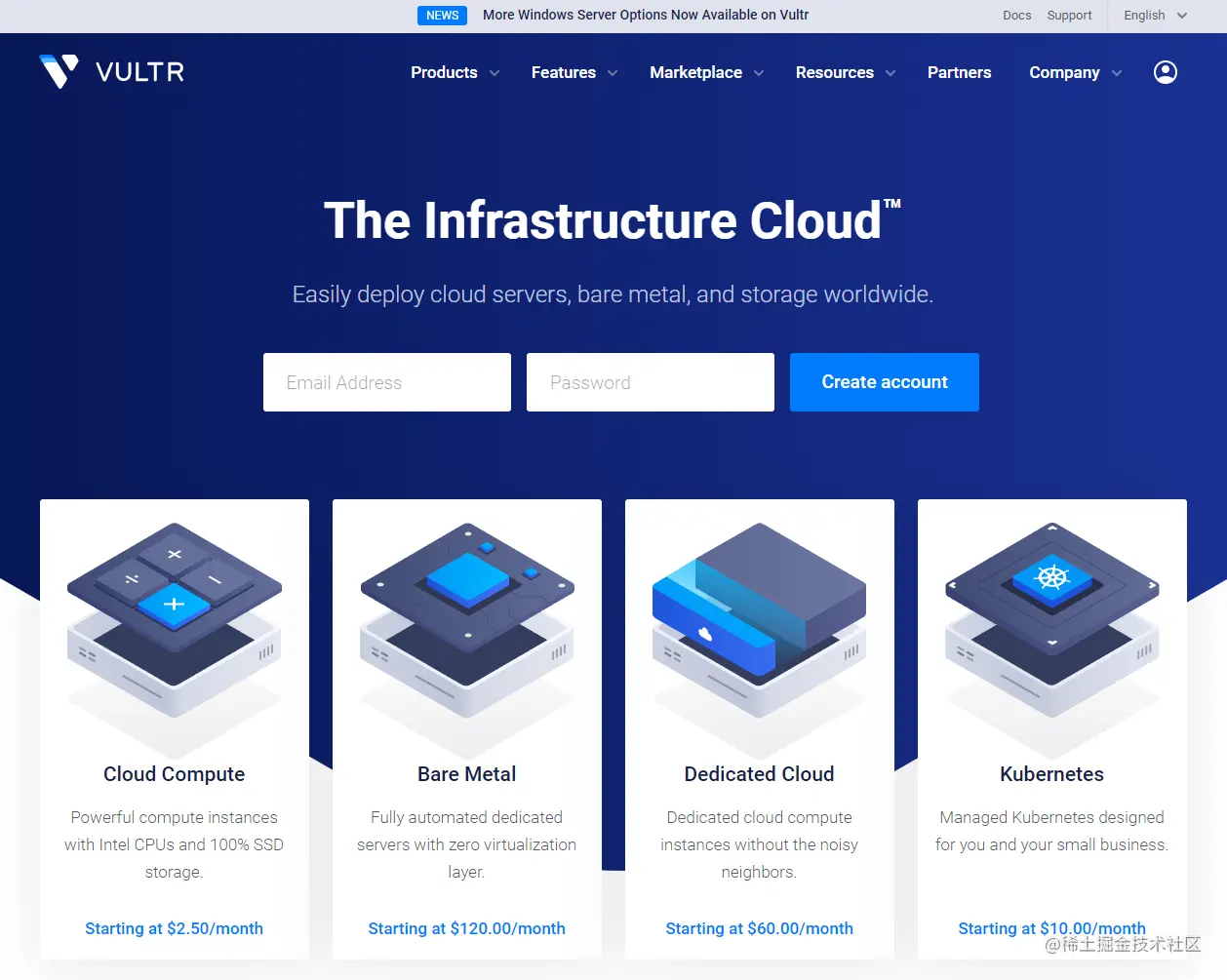Image resolution: width=1227 pixels, height=980 pixels.
Task: Click the Vultr logo
Action: click(110, 71)
